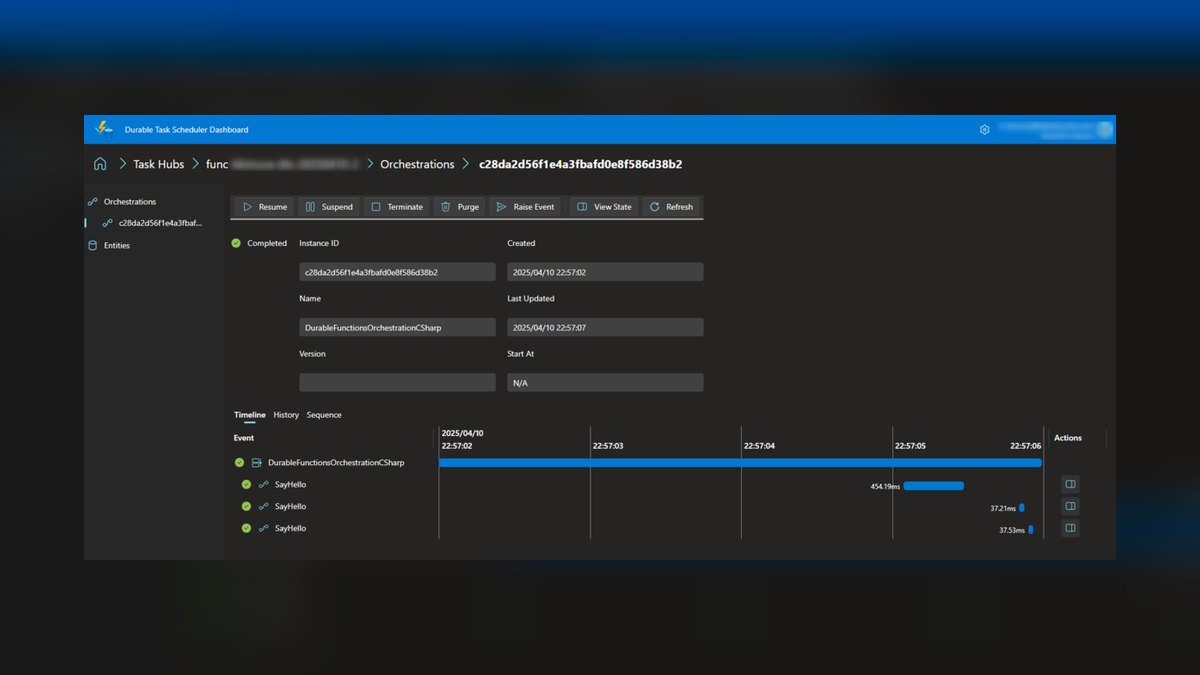Open the blurred func task hub breadcrumb
The width and height of the screenshot is (1200, 675).
[x=283, y=164]
